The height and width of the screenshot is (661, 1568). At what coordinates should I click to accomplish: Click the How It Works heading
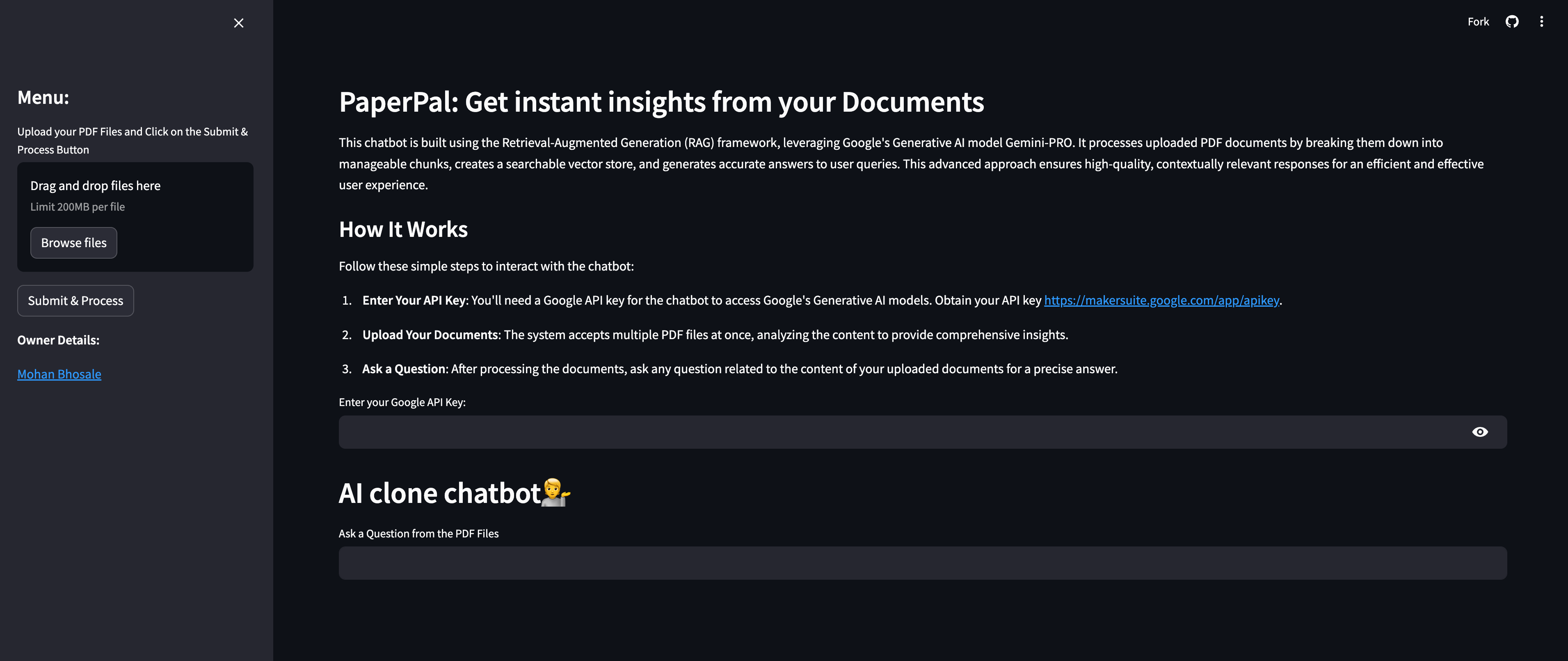pos(403,229)
